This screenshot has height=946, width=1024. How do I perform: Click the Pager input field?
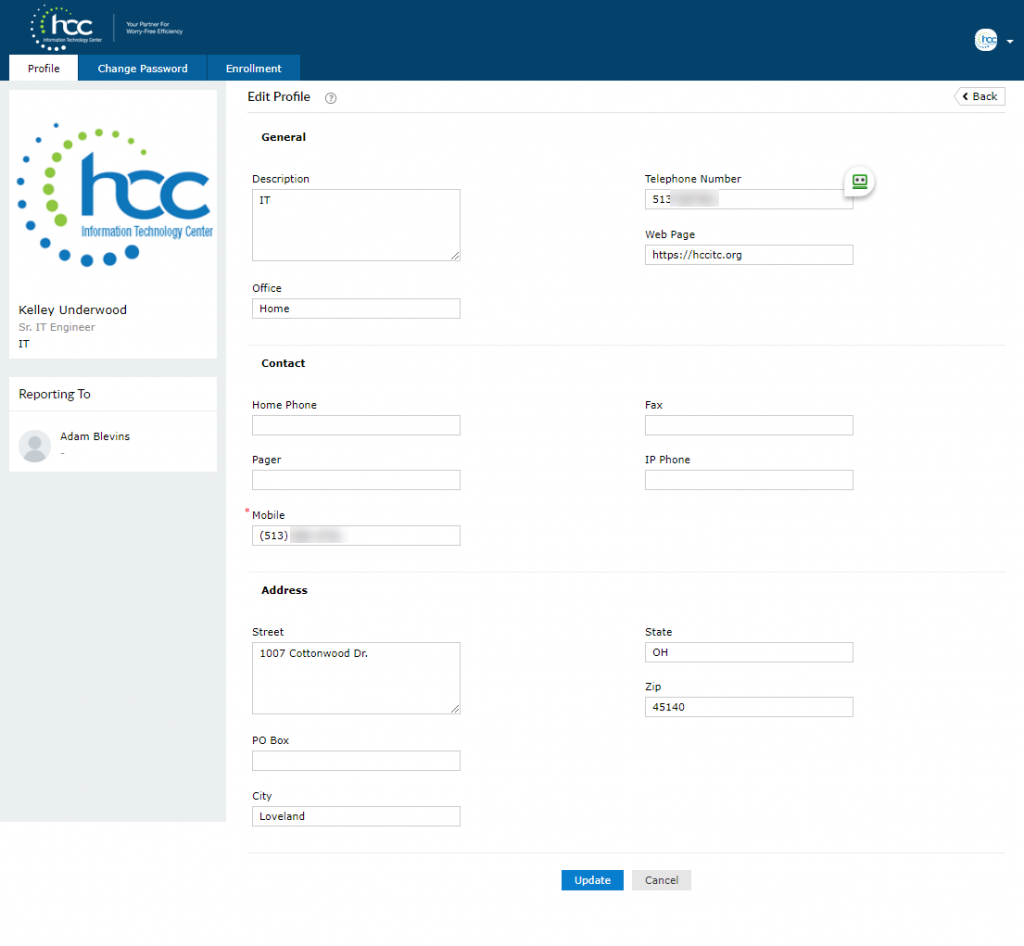356,480
